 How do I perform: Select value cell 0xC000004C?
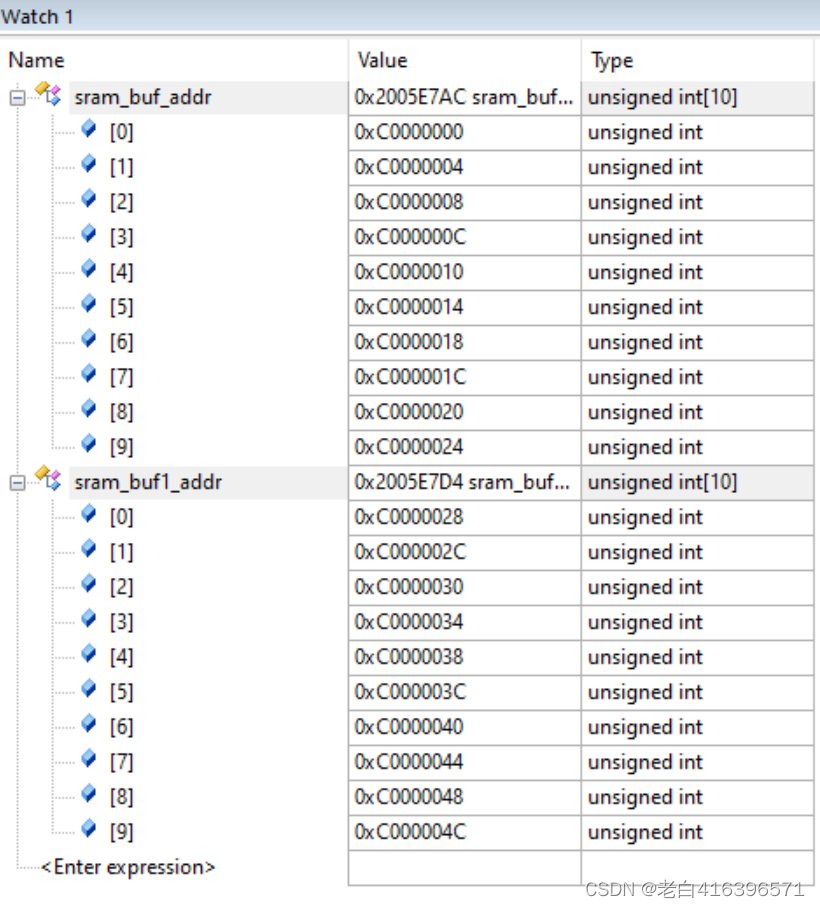[464, 832]
